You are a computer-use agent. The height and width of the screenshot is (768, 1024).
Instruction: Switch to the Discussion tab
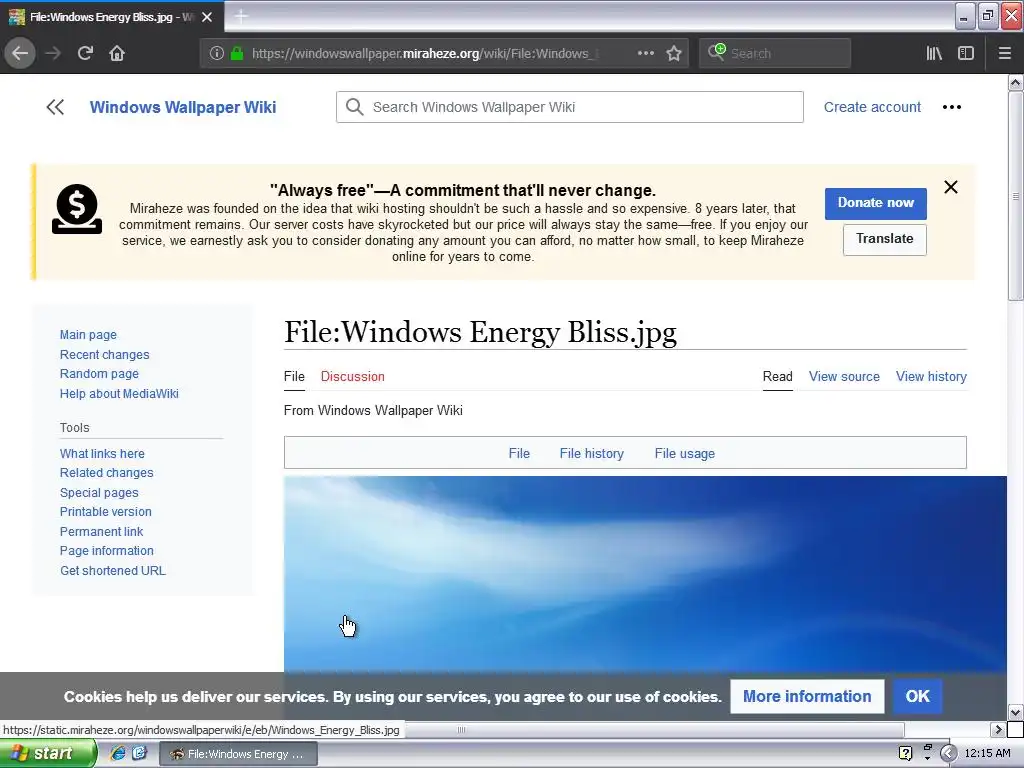(353, 376)
